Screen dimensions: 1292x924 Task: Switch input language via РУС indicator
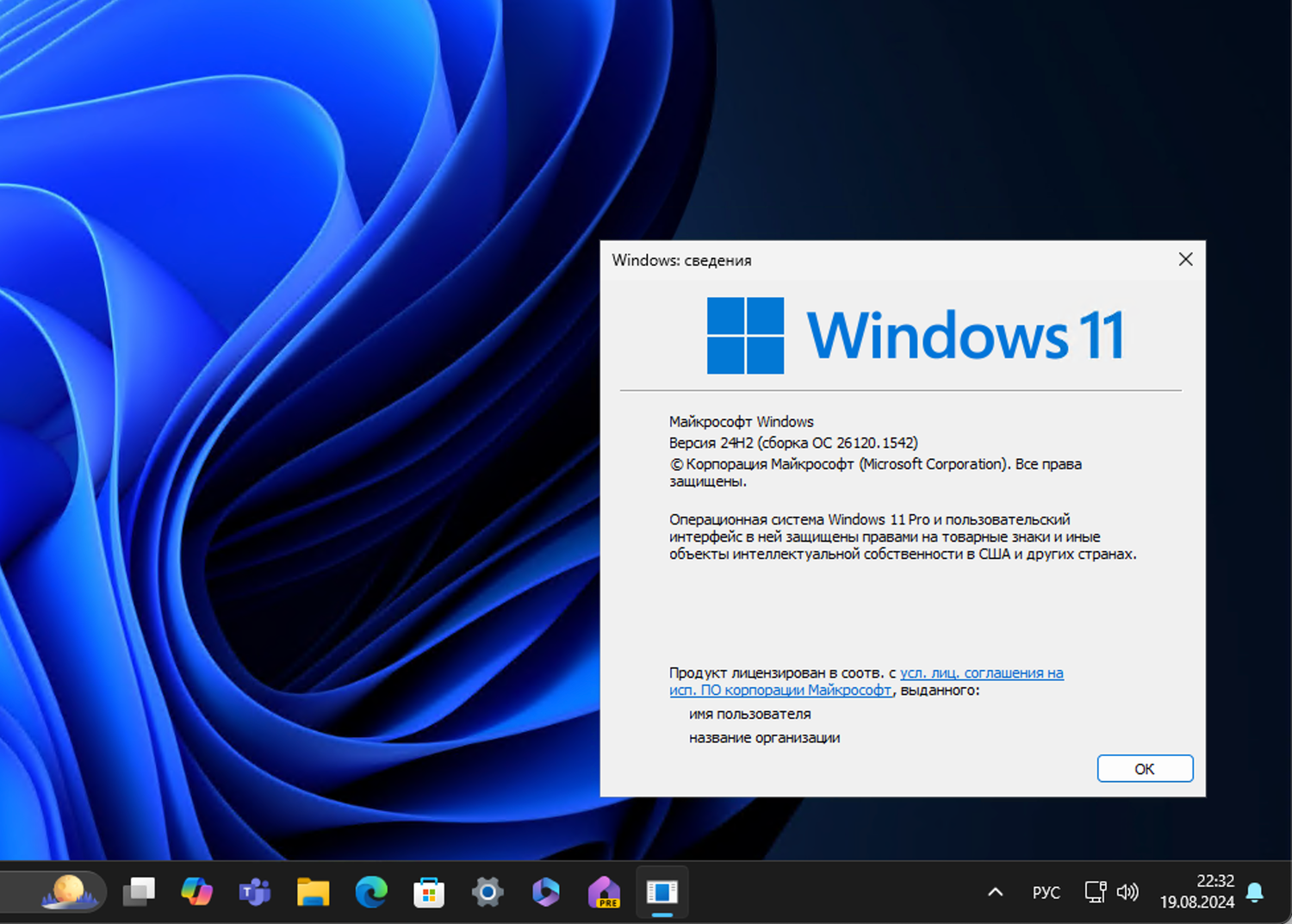1046,892
